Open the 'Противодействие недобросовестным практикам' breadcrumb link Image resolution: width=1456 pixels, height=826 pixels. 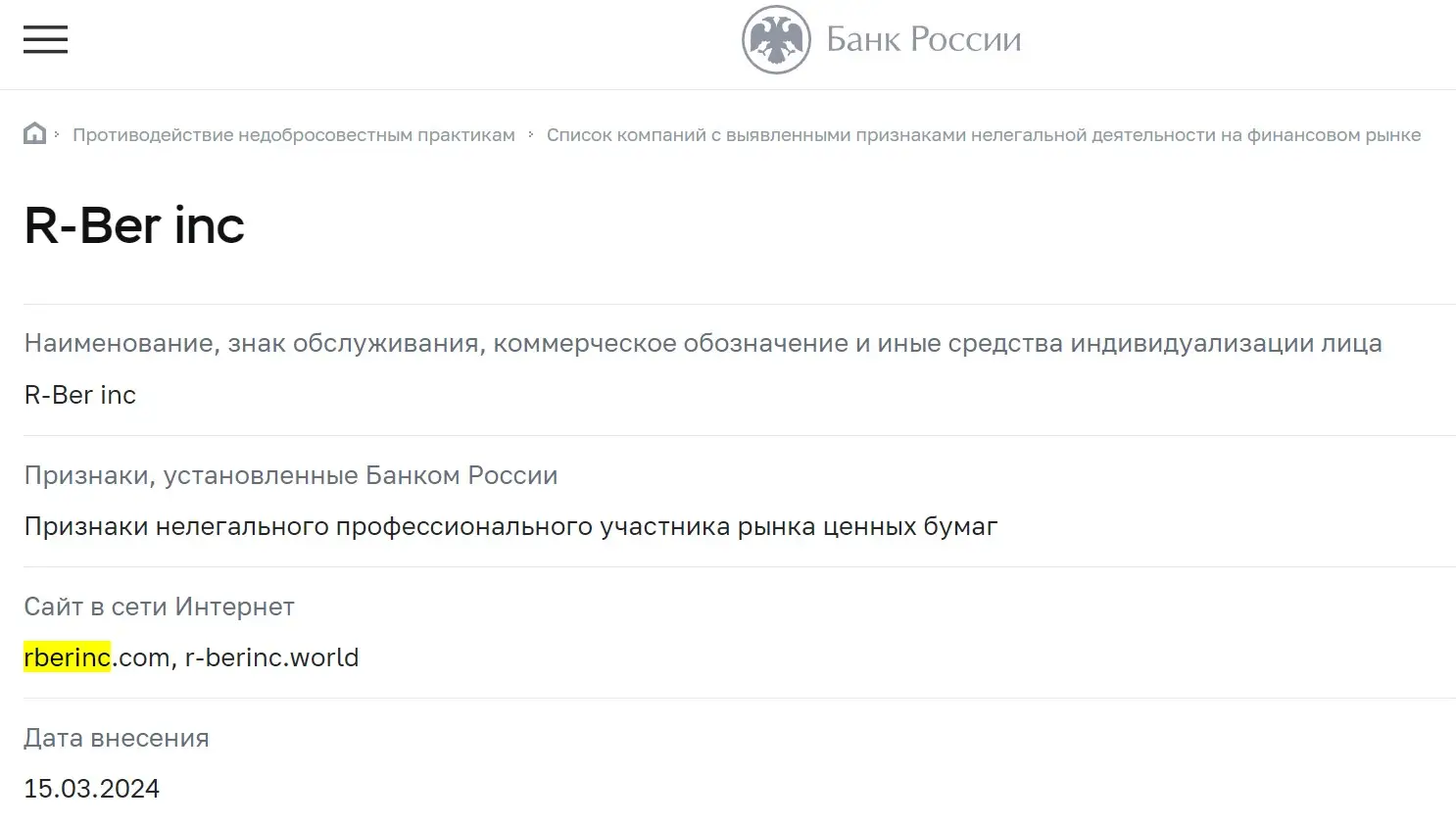294,134
